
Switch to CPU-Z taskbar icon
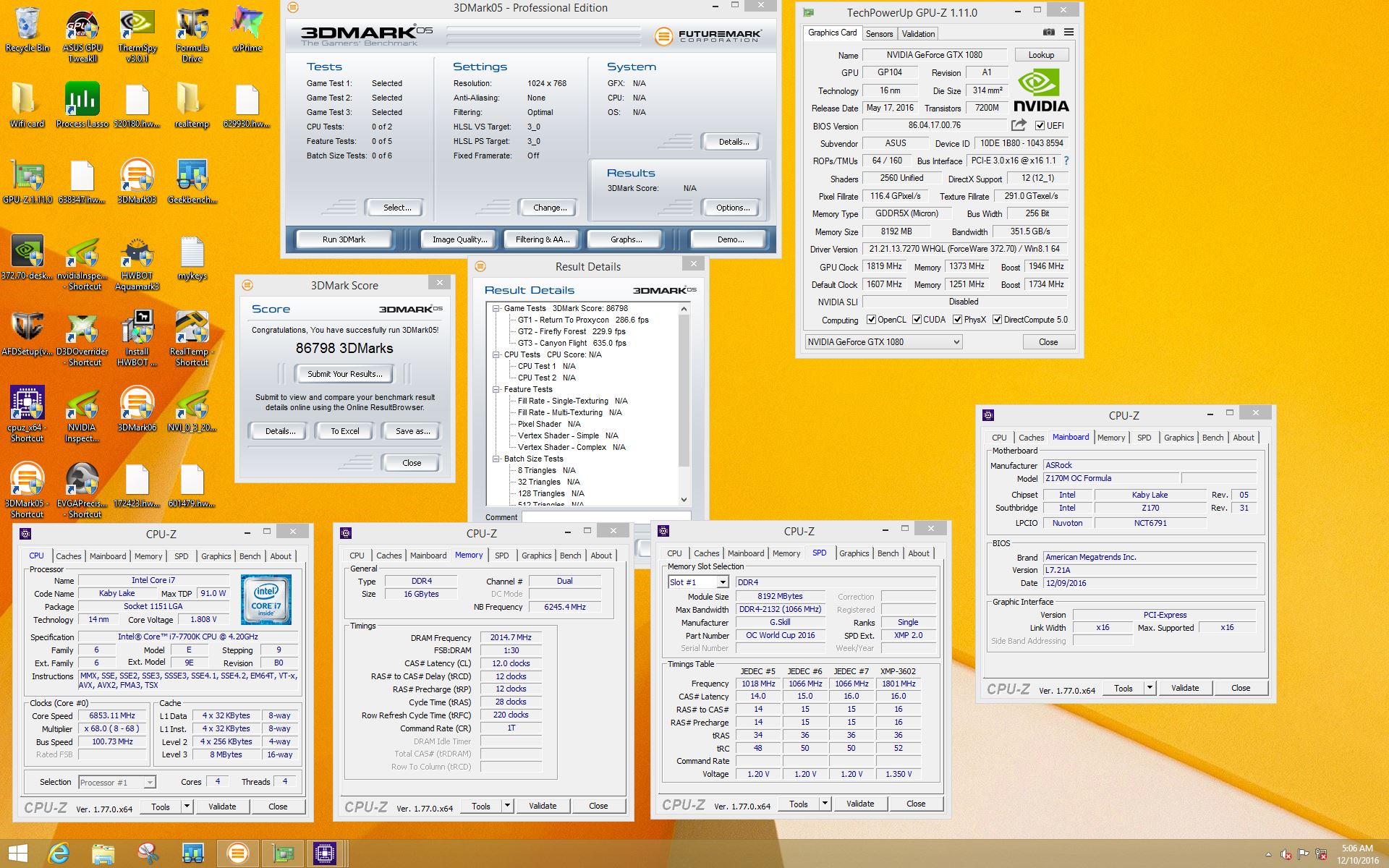[325, 854]
